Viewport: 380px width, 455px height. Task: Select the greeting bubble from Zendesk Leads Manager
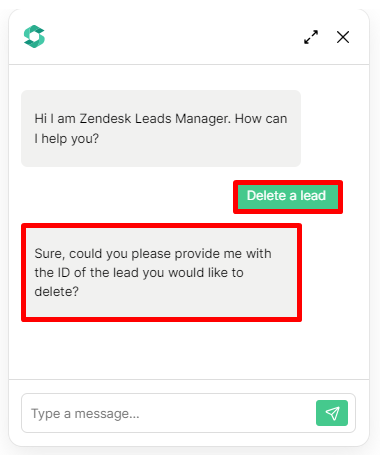coord(161,128)
